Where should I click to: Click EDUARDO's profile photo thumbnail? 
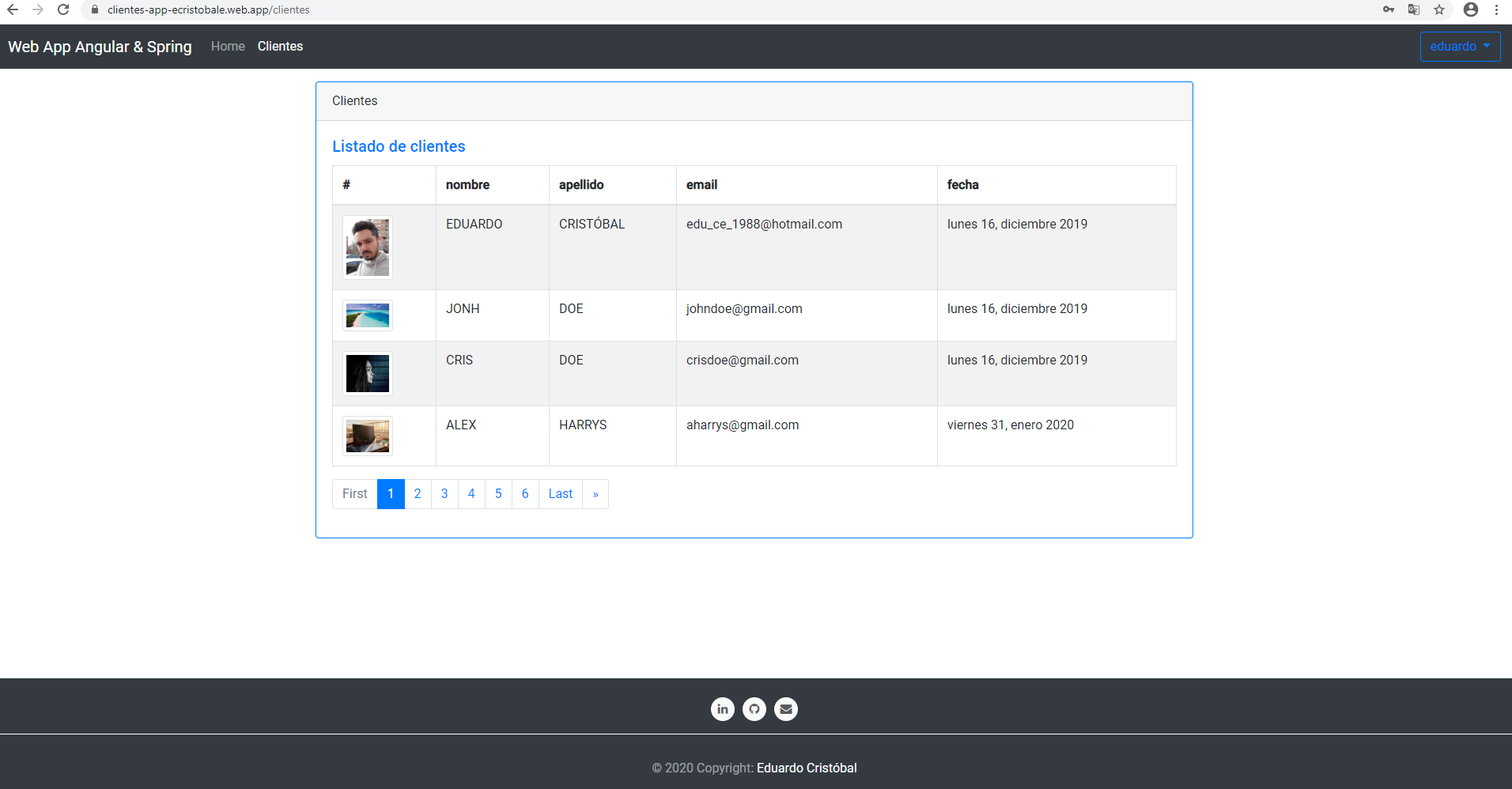368,247
